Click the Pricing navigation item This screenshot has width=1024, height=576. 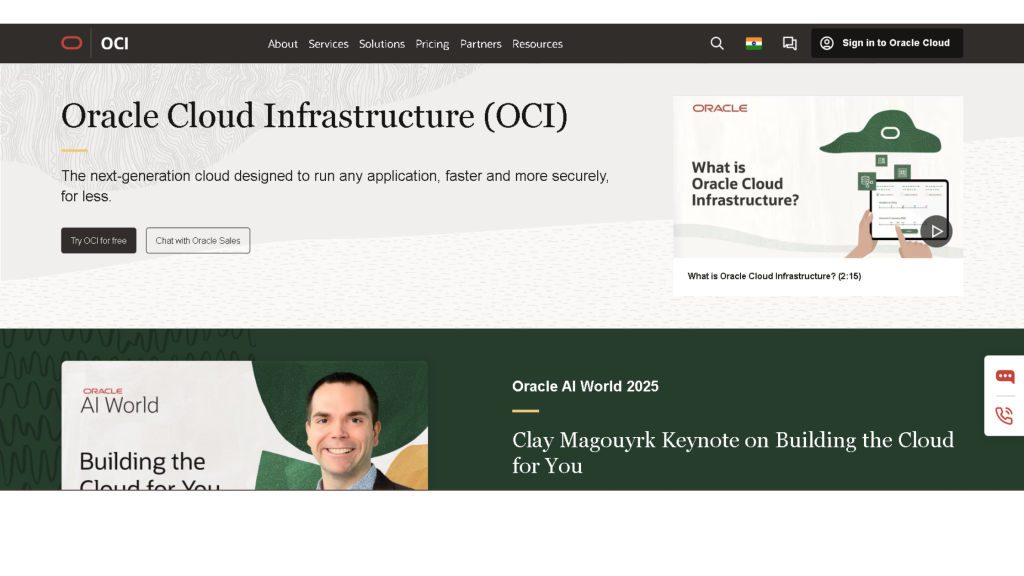(x=432, y=43)
